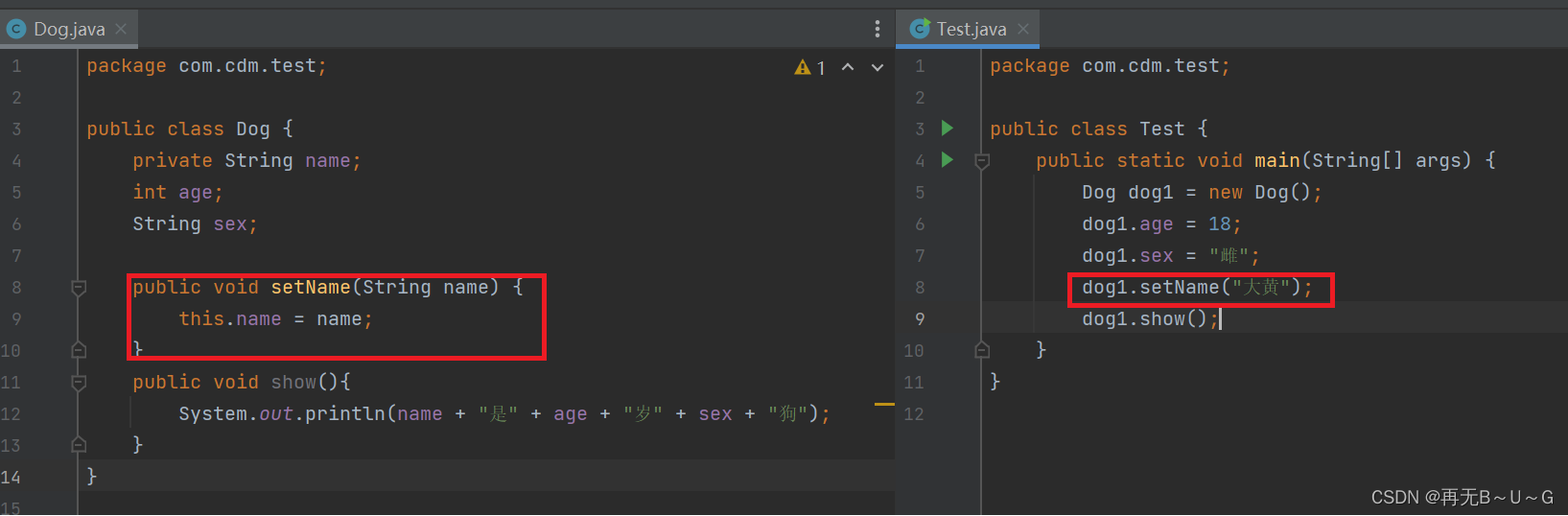Click the run icon beside class Test
Viewport: 1568px width, 516px height.
(948, 129)
